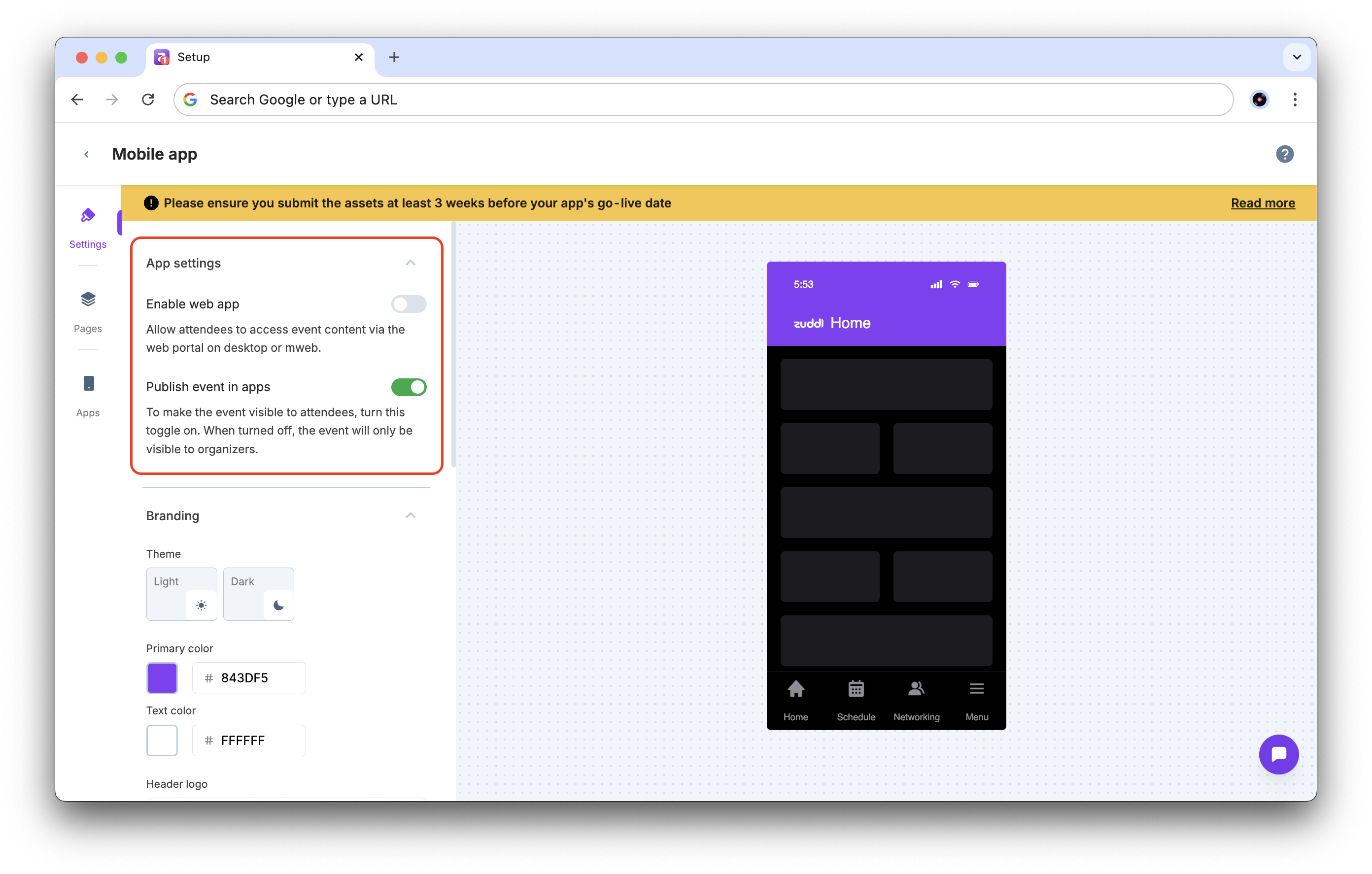Open the Settings sidebar icon
1372x874 pixels.
pos(88,216)
